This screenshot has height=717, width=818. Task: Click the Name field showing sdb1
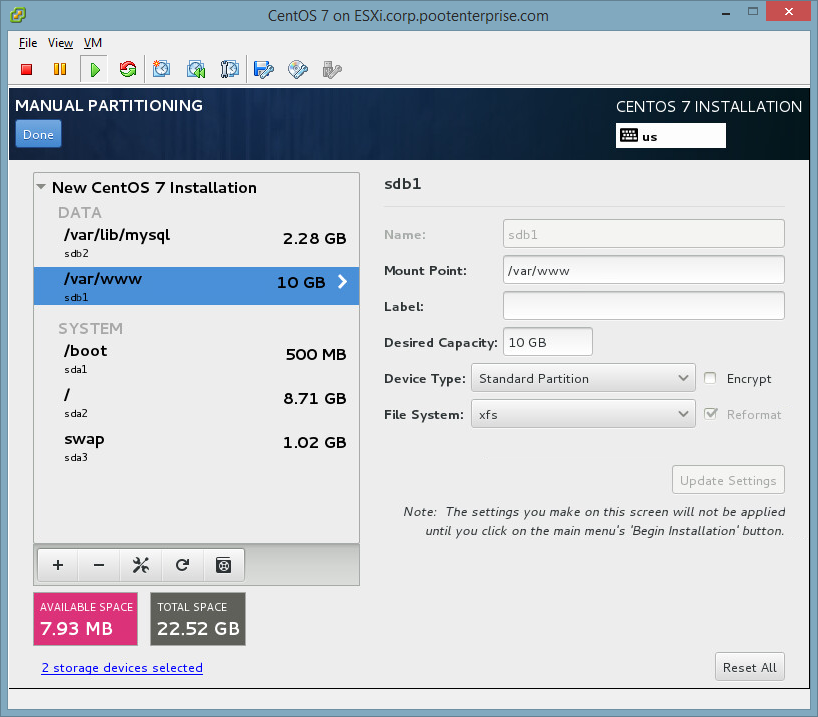[643, 234]
